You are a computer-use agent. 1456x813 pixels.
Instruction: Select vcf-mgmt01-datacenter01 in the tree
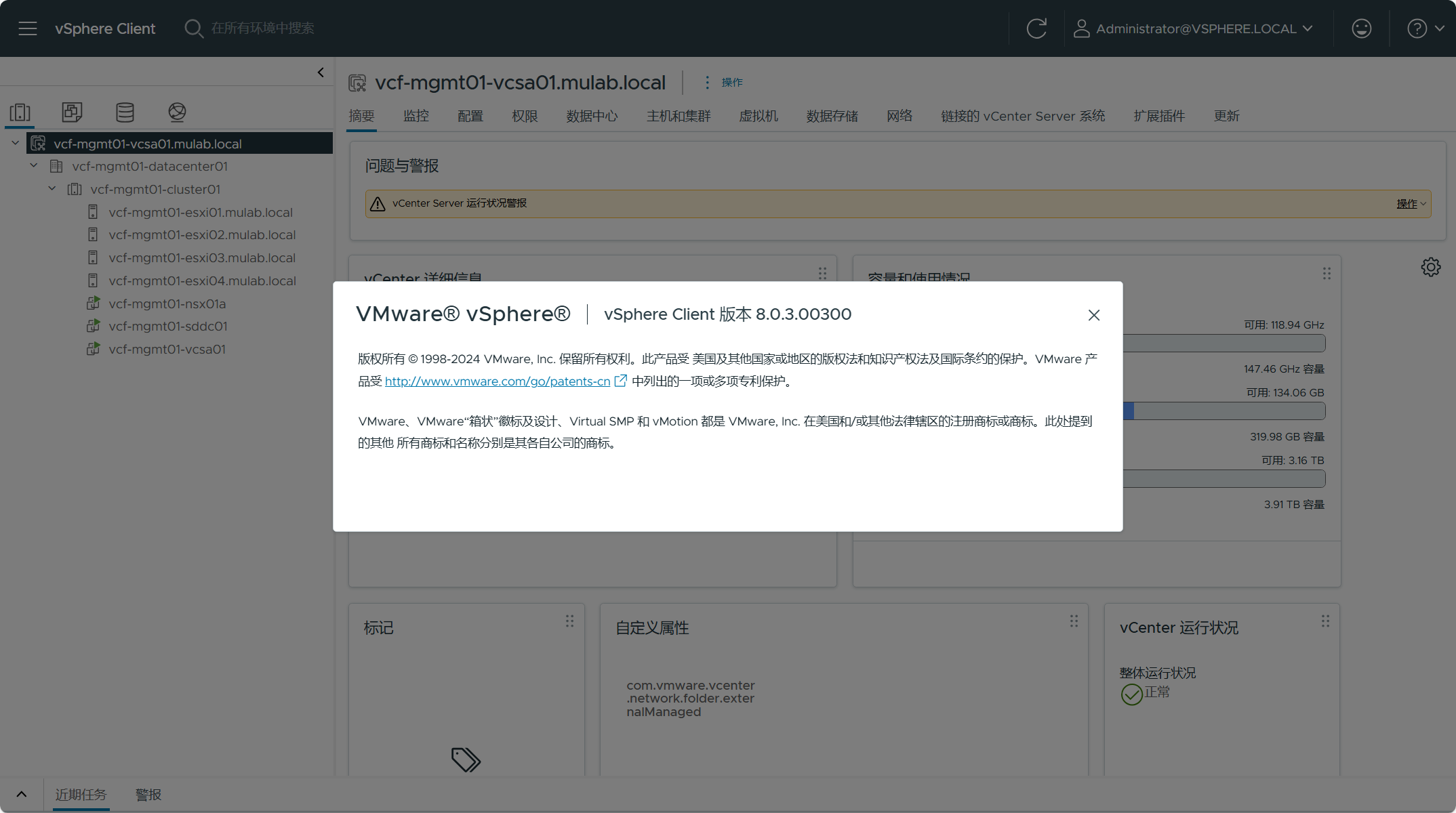click(x=150, y=167)
